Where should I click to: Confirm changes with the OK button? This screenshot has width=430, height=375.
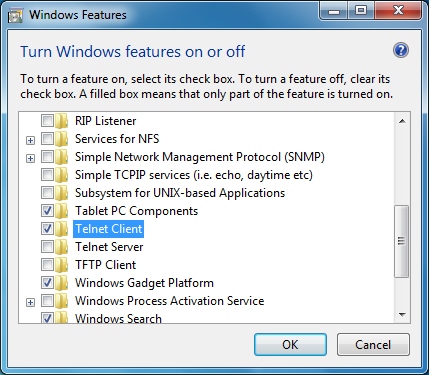point(290,344)
